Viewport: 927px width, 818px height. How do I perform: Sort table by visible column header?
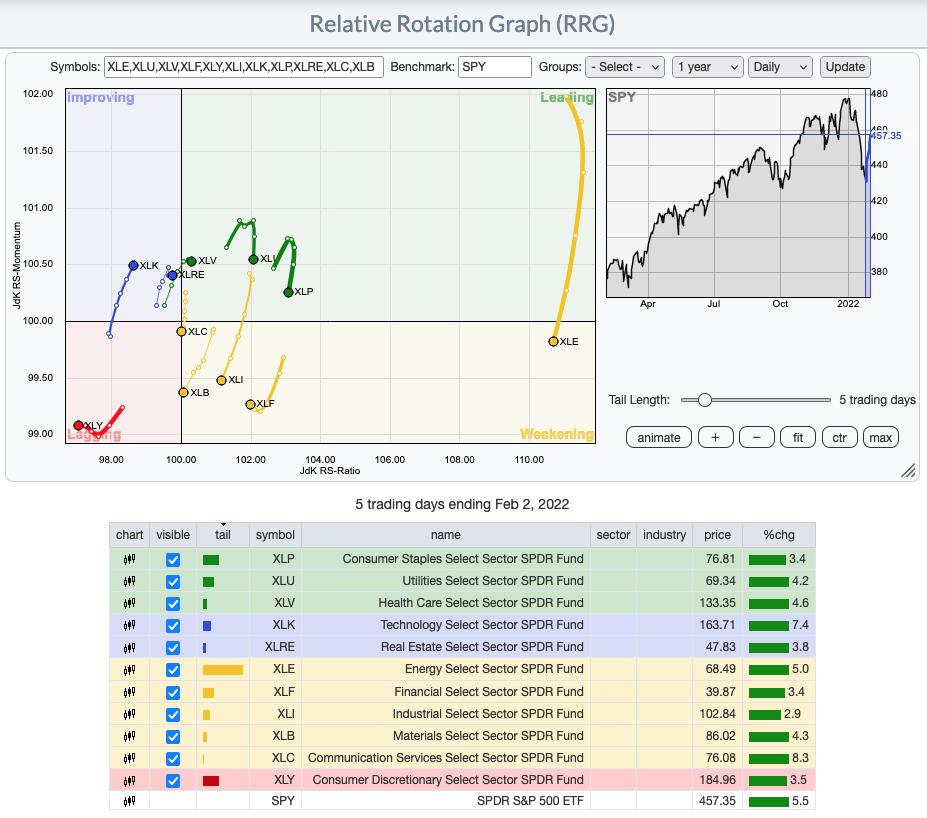[173, 535]
